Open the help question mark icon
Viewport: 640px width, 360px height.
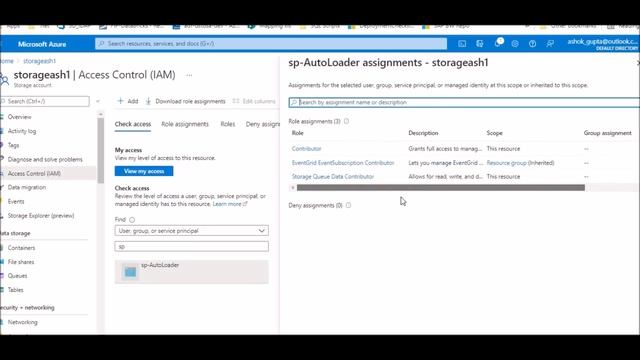coord(533,44)
